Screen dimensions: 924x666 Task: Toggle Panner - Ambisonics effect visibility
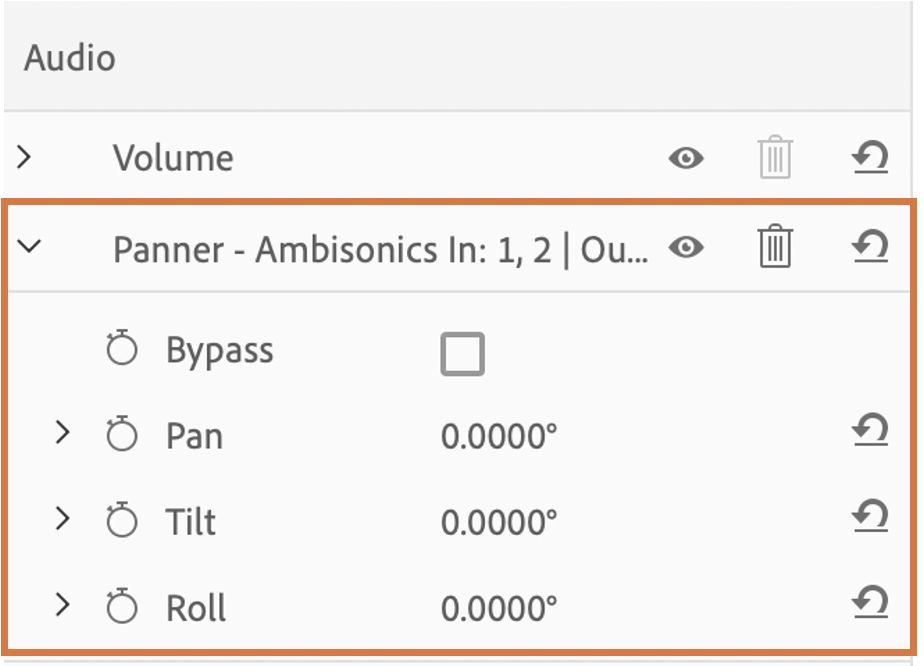coord(686,247)
